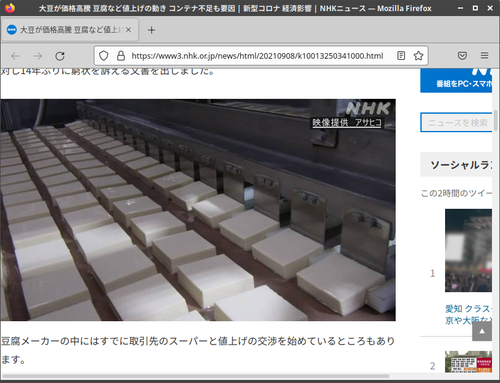Click the back navigation arrow

(x=16, y=56)
